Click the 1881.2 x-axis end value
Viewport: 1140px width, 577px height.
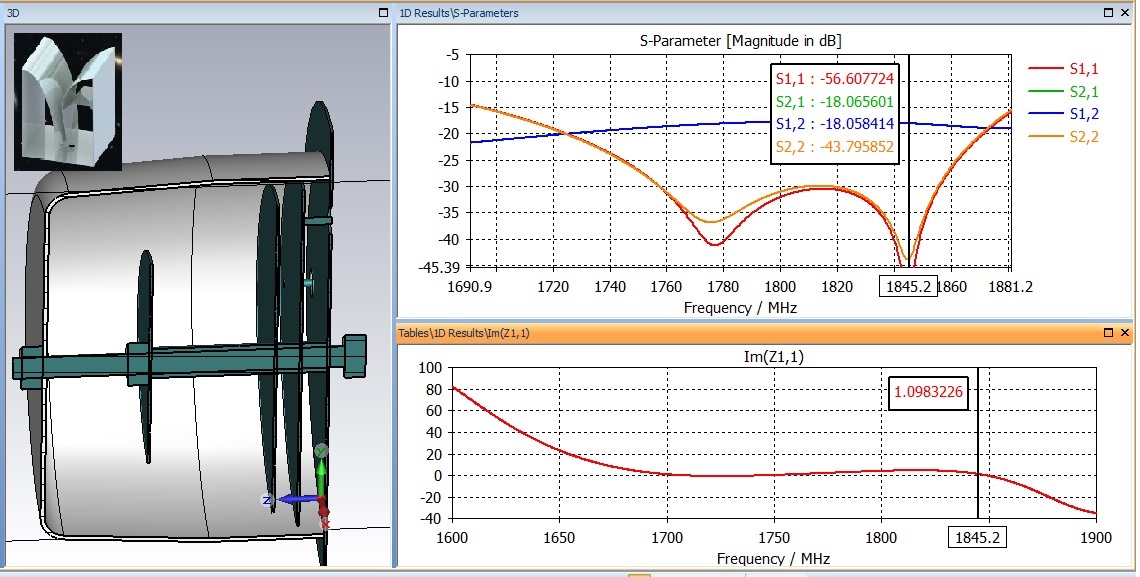1011,286
